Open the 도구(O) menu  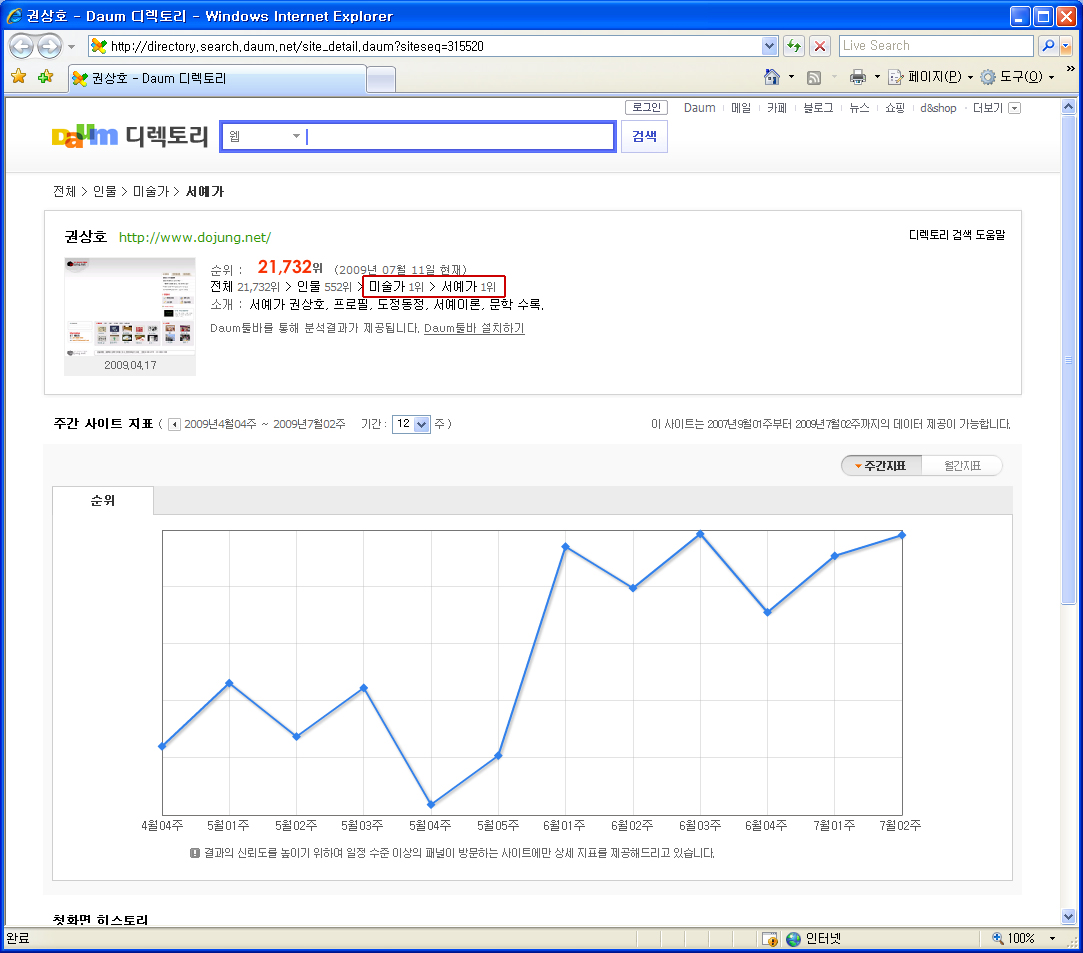(1017, 77)
